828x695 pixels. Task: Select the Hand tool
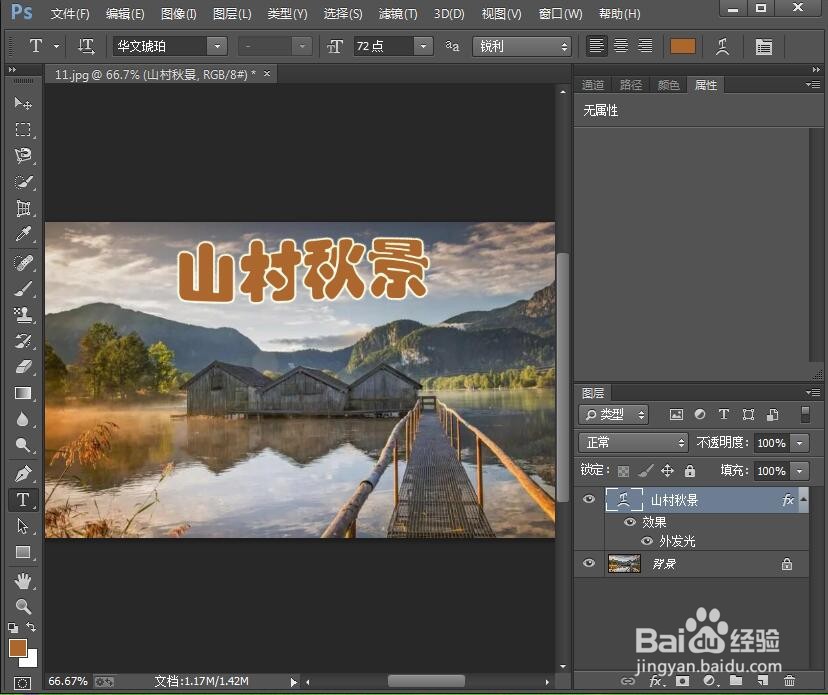[x=23, y=581]
